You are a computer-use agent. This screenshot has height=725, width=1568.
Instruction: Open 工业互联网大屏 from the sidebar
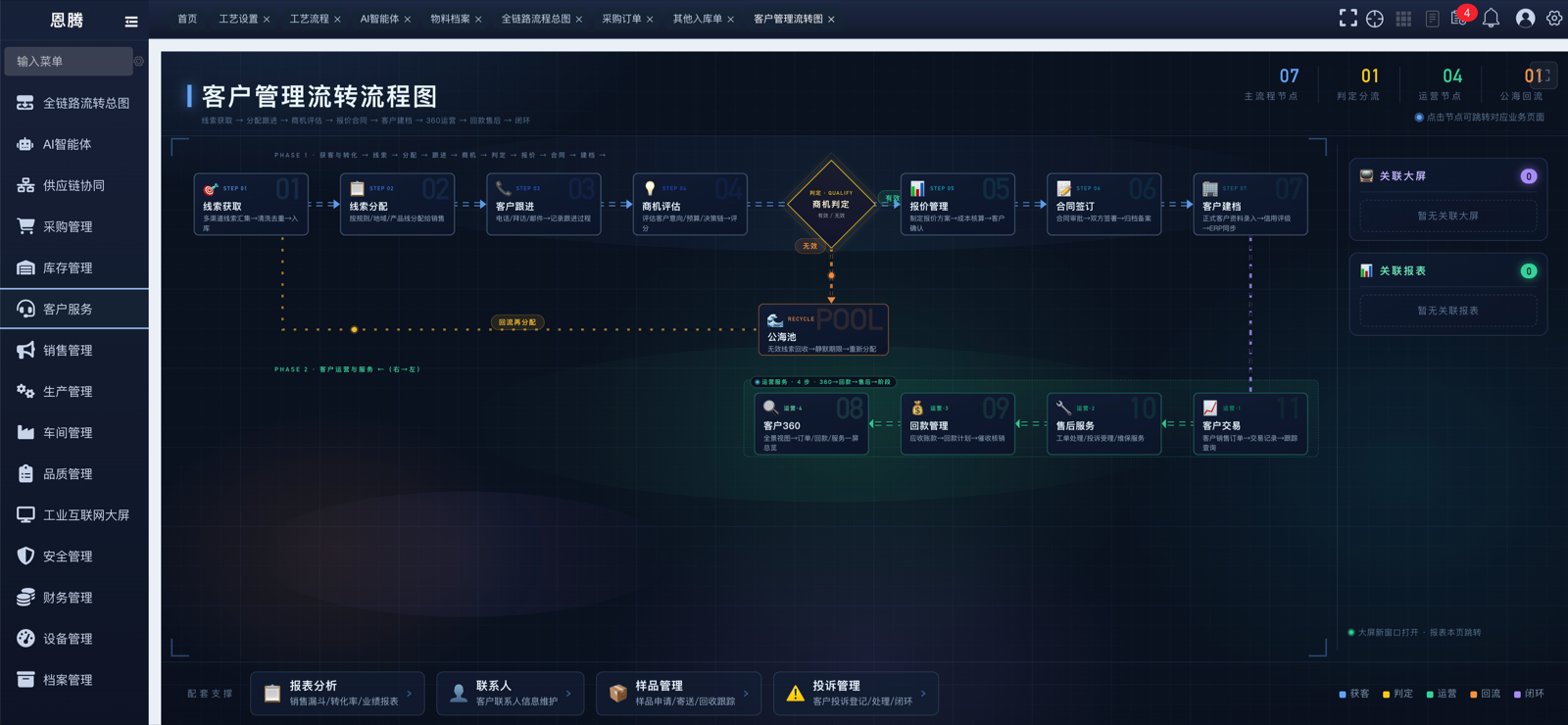(74, 514)
